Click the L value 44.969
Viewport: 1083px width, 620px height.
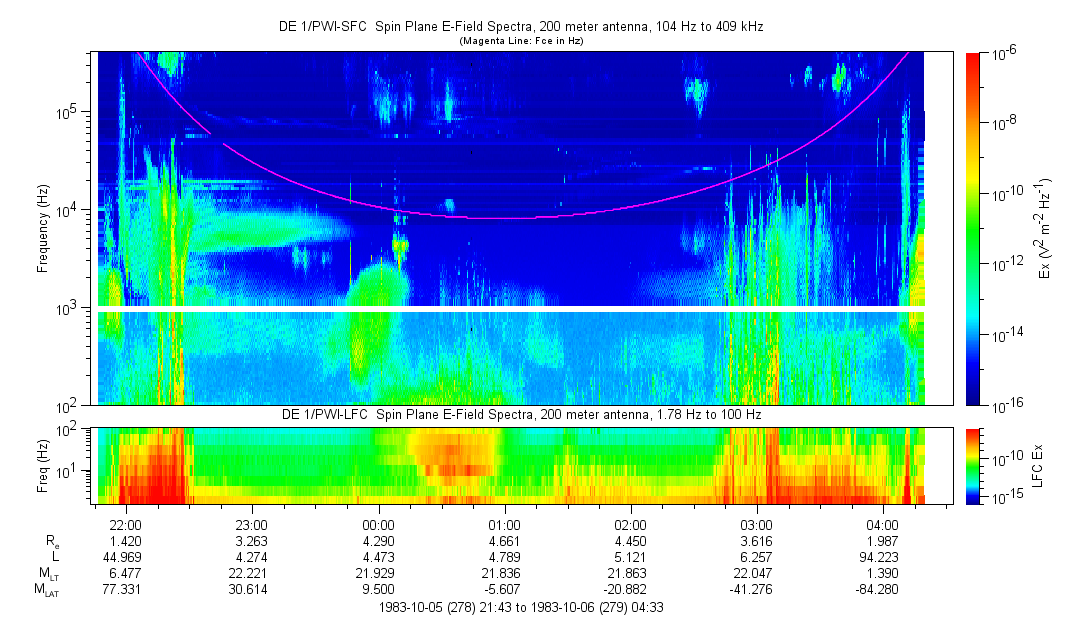(x=123, y=557)
